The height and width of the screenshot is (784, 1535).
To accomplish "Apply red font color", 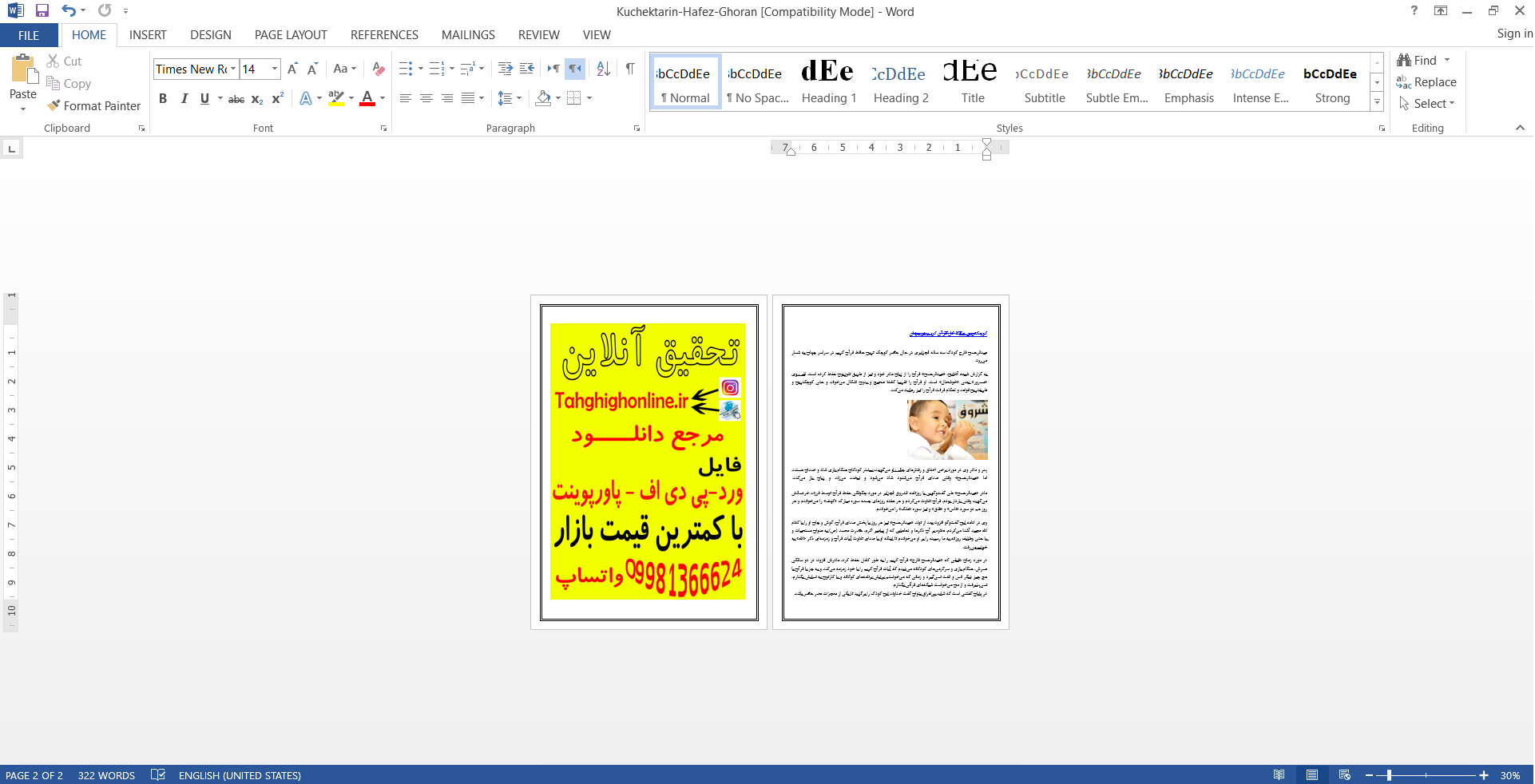I will (367, 98).
